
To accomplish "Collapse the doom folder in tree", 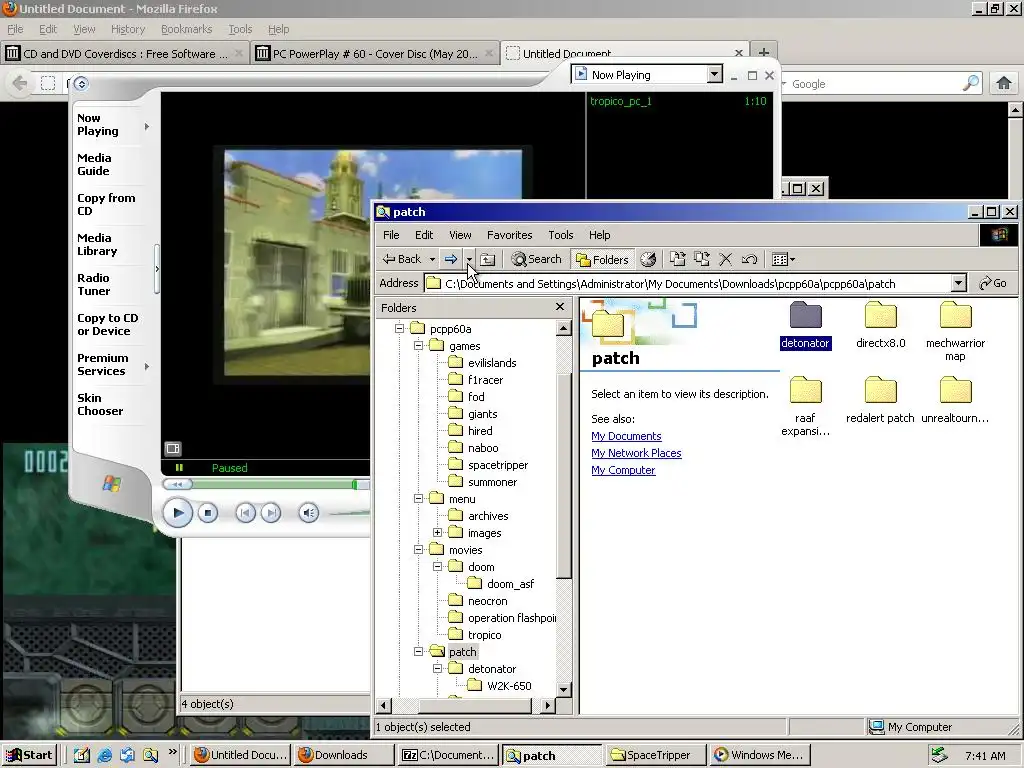I will 438,566.
